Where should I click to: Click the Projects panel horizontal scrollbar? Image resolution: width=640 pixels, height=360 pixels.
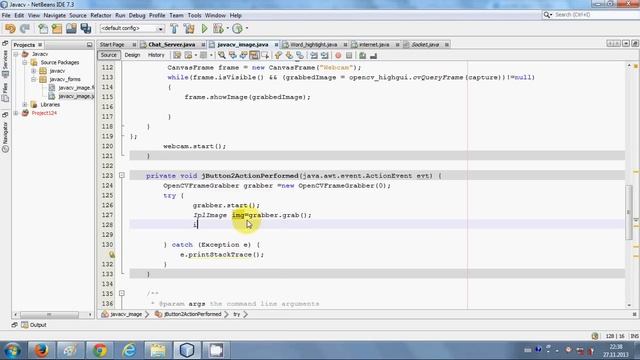click(49, 315)
